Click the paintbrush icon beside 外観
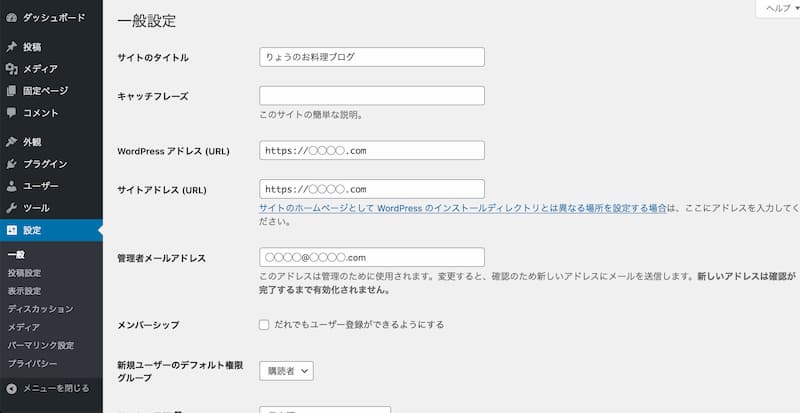This screenshot has width=800, height=413. coord(12,142)
